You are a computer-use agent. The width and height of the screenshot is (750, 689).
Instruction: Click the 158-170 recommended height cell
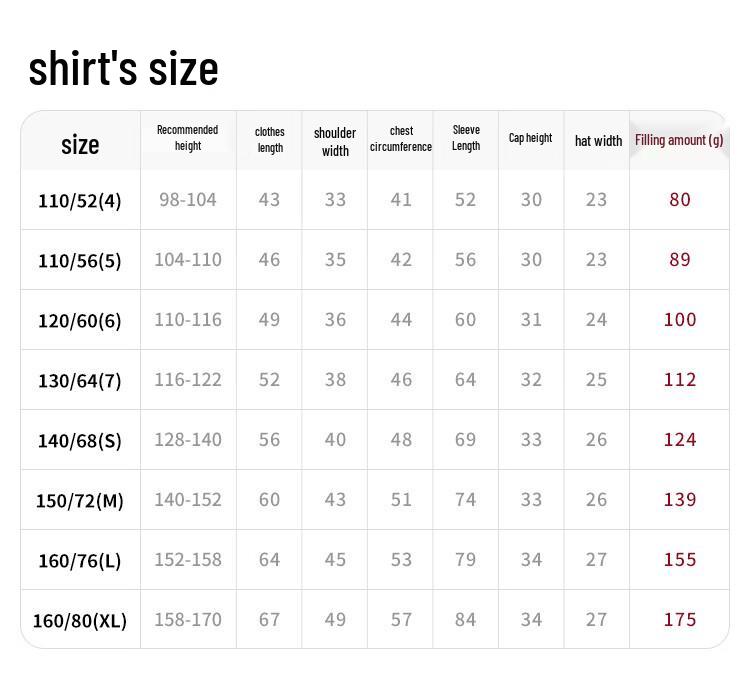(188, 620)
